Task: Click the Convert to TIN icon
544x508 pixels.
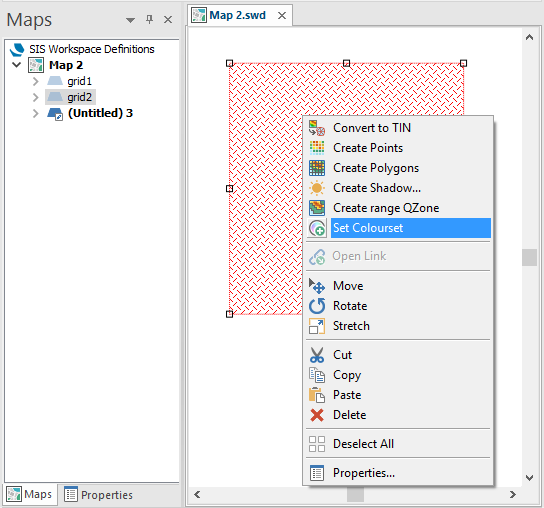Action: [317, 128]
